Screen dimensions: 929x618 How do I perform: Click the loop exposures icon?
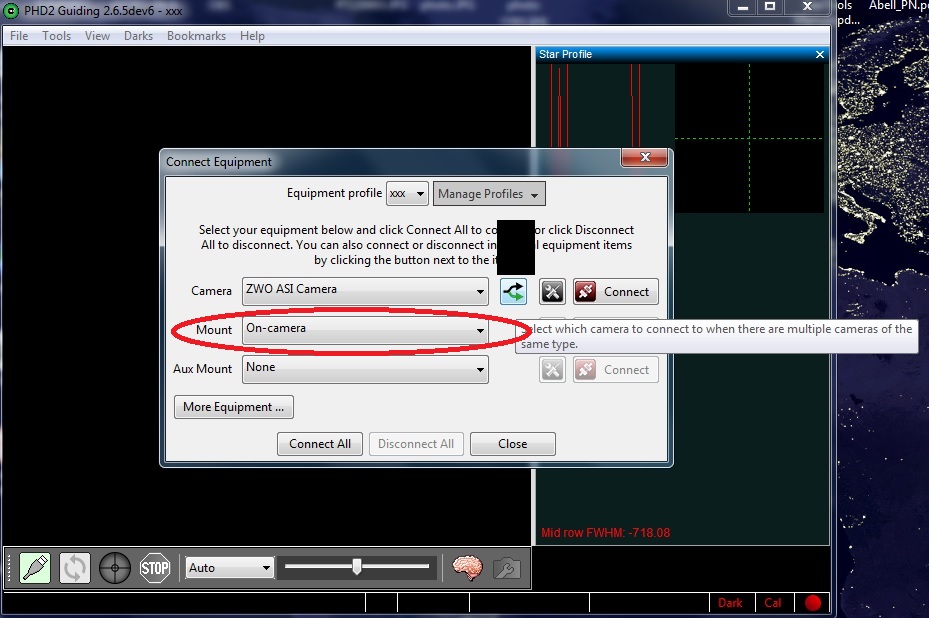75,568
